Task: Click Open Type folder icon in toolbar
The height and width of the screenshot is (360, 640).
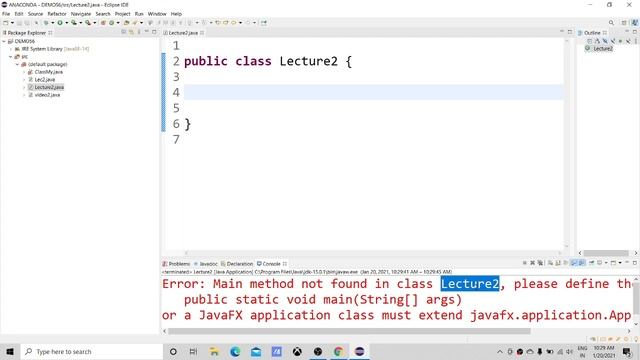Action: [x=127, y=23]
